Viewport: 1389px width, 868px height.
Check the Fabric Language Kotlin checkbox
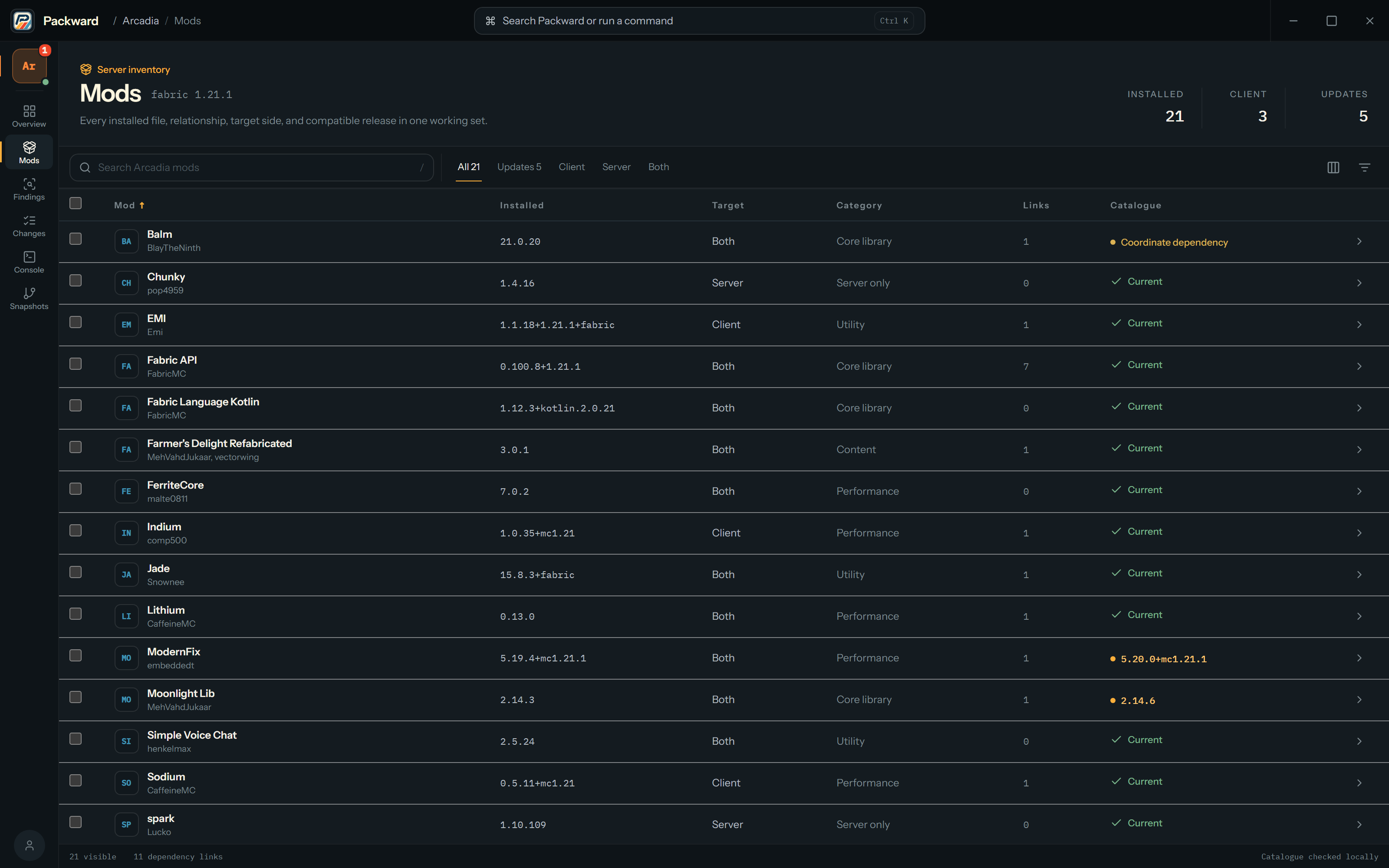click(75, 405)
